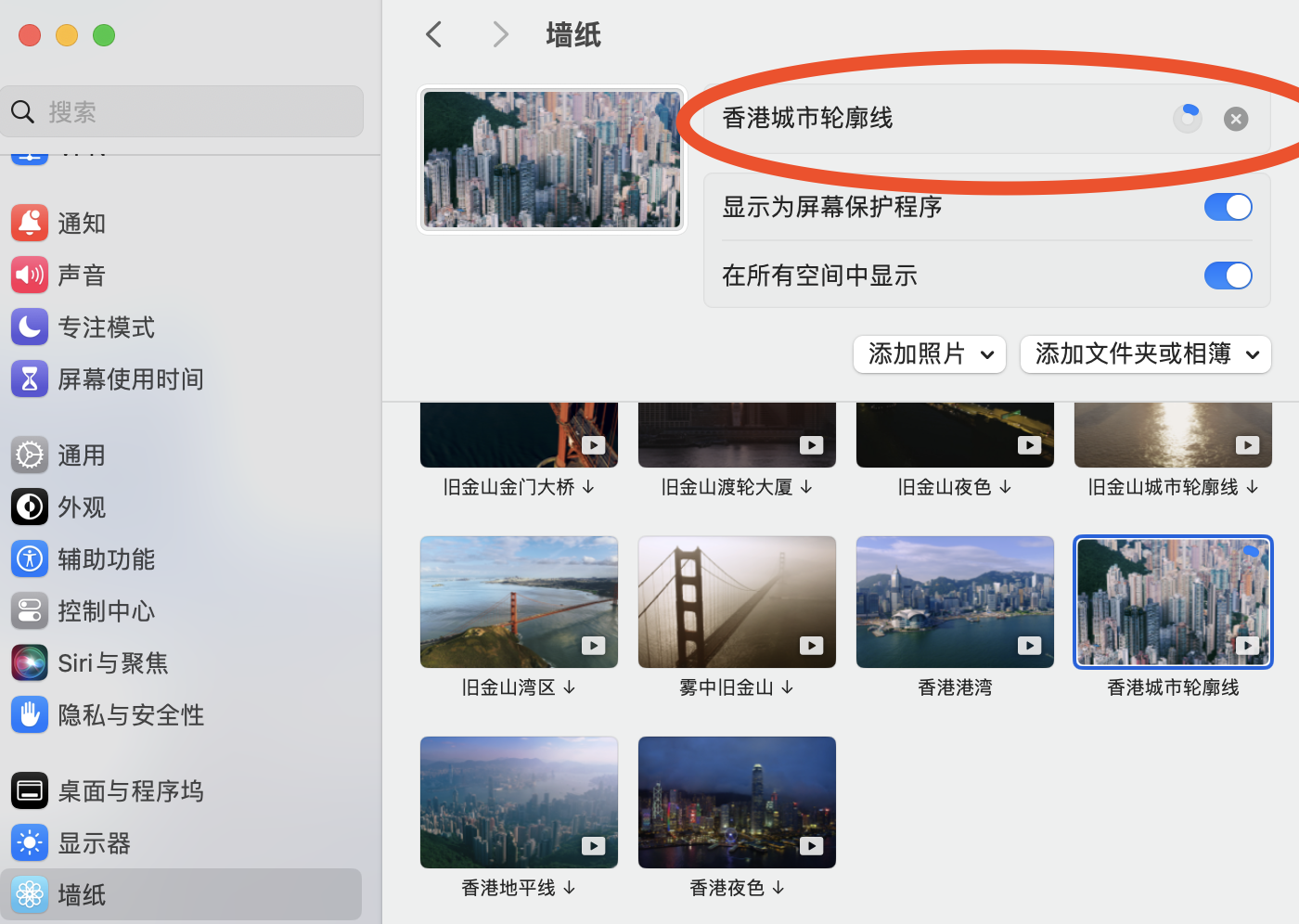Click the Siri与聚焦 icon
Screen dimensions: 1299x924
point(30,663)
